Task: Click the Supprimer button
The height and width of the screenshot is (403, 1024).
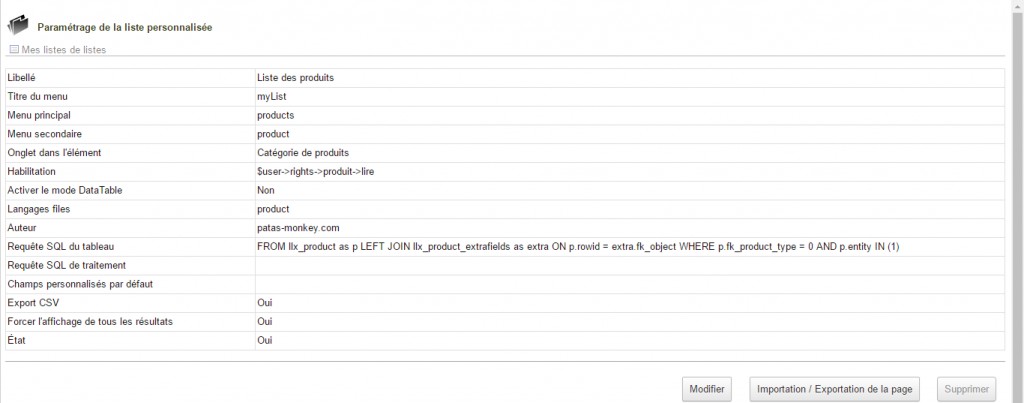Action: (966, 388)
